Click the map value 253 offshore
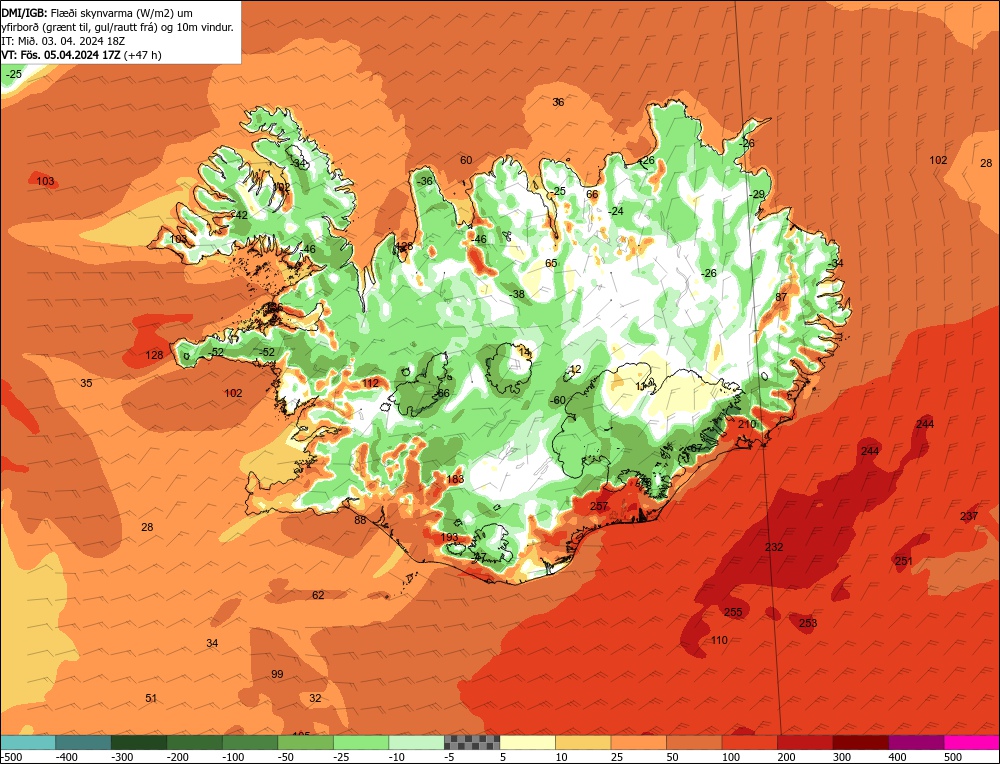This screenshot has width=1000, height=764. [x=808, y=623]
